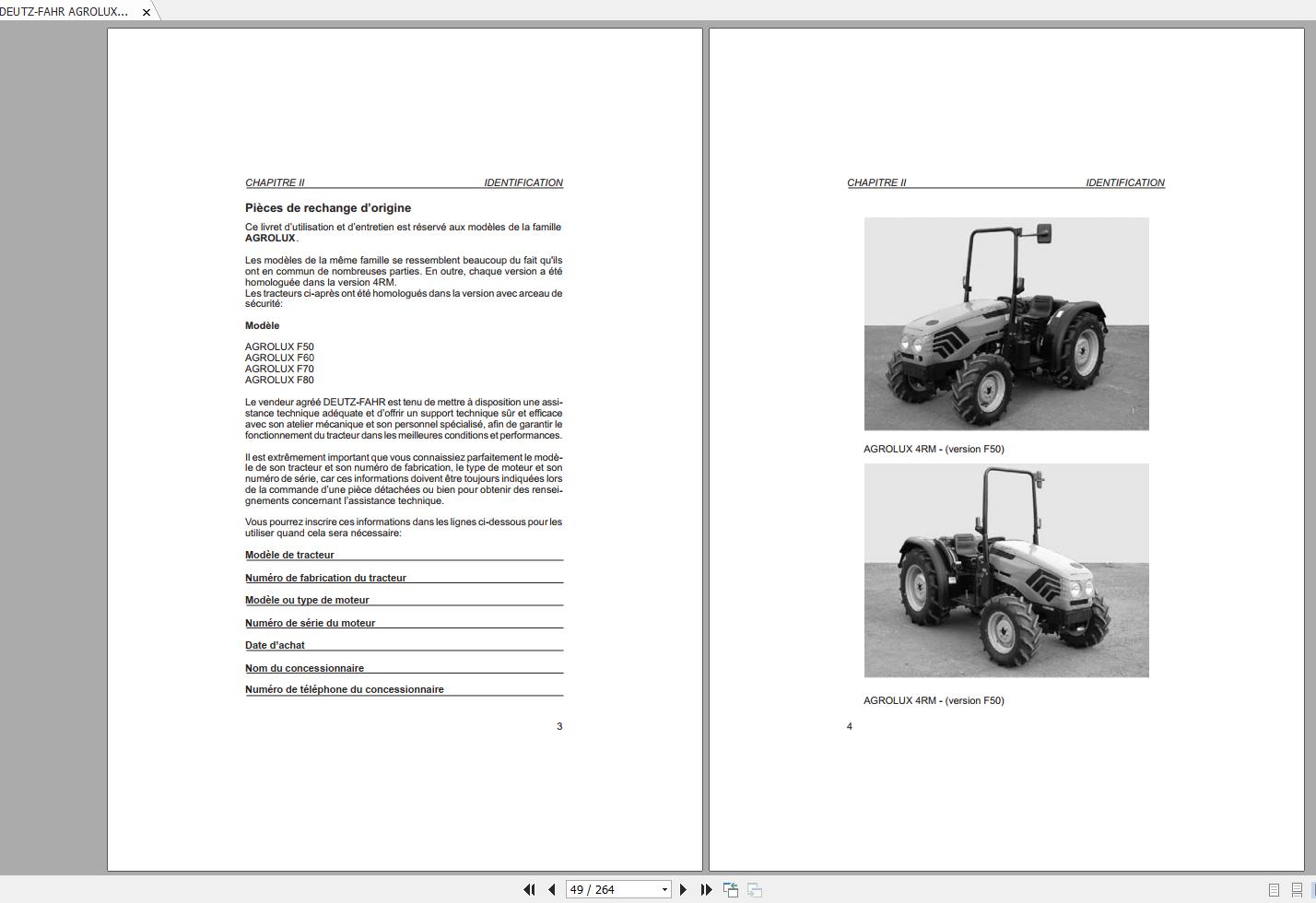Go to the previous page
The width and height of the screenshot is (1316, 903).
pyautogui.click(x=551, y=889)
